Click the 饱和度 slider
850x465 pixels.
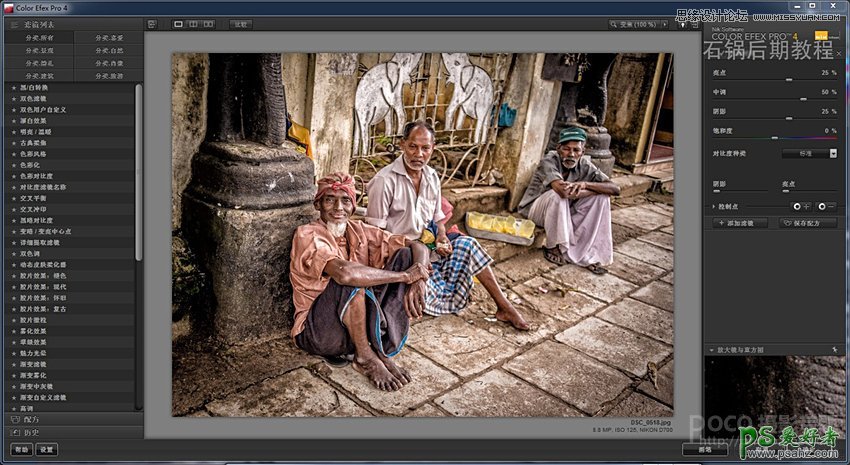772,136
